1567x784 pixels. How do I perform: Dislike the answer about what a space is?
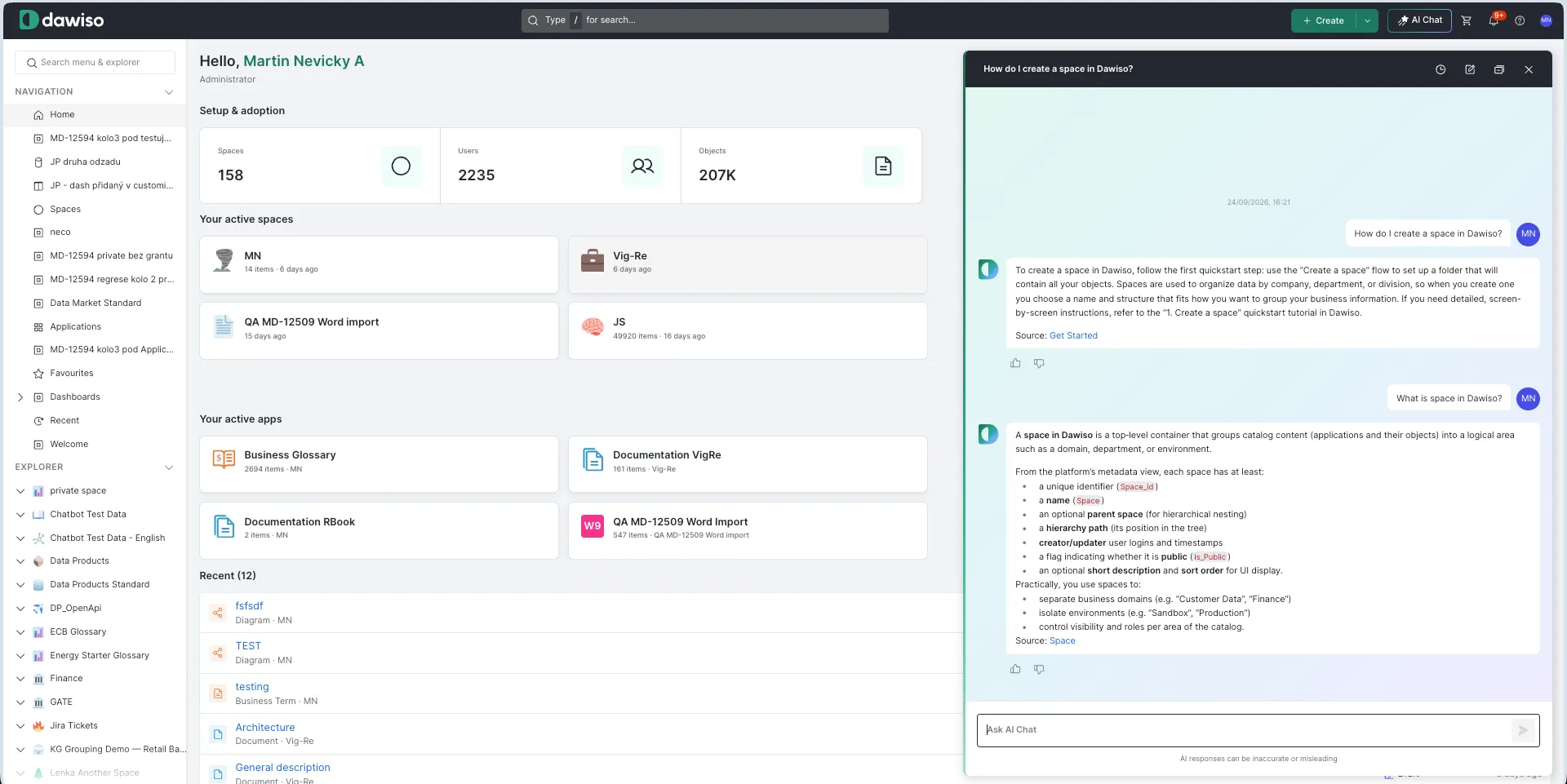1039,669
